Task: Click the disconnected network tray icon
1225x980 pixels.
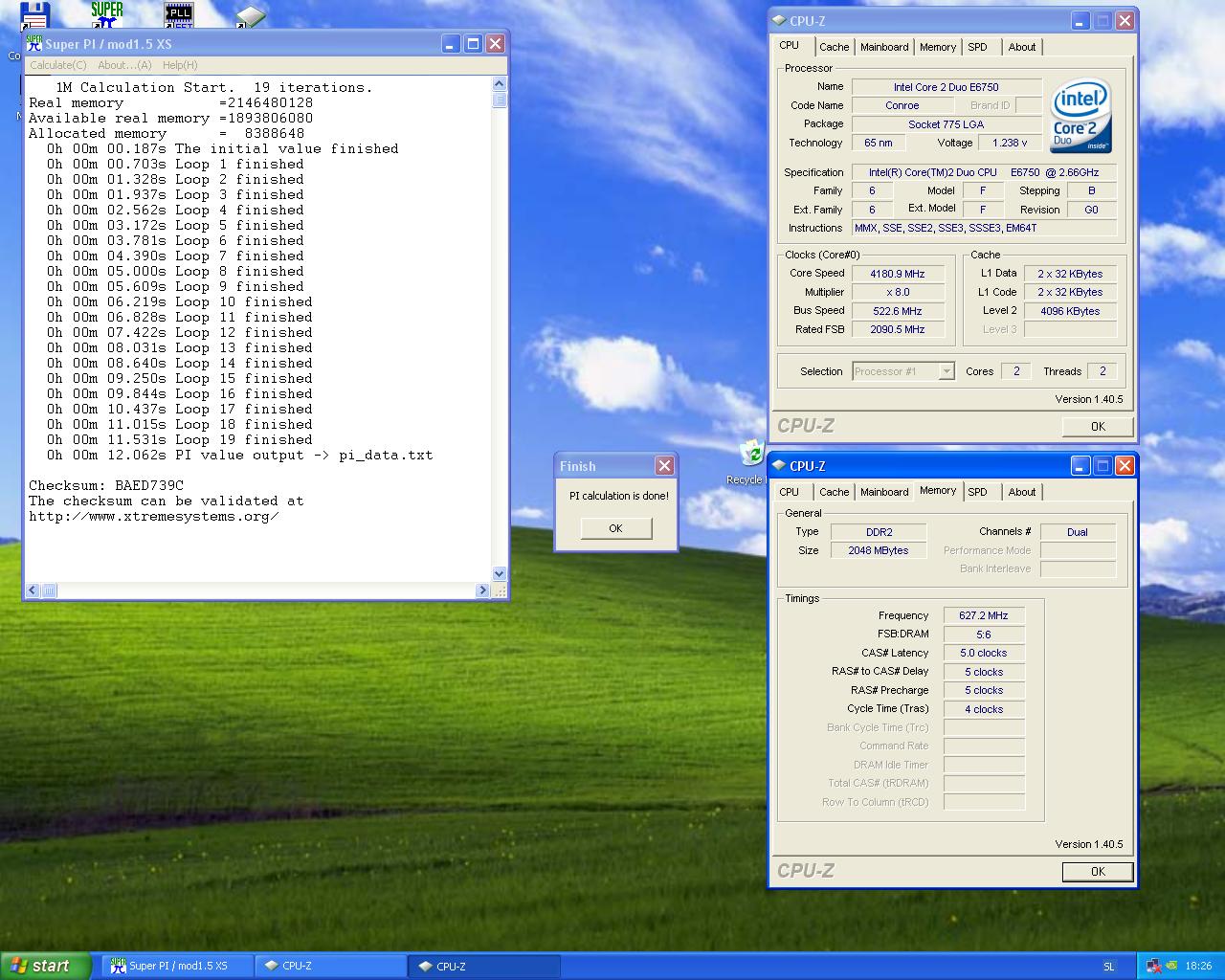Action: point(1154,966)
